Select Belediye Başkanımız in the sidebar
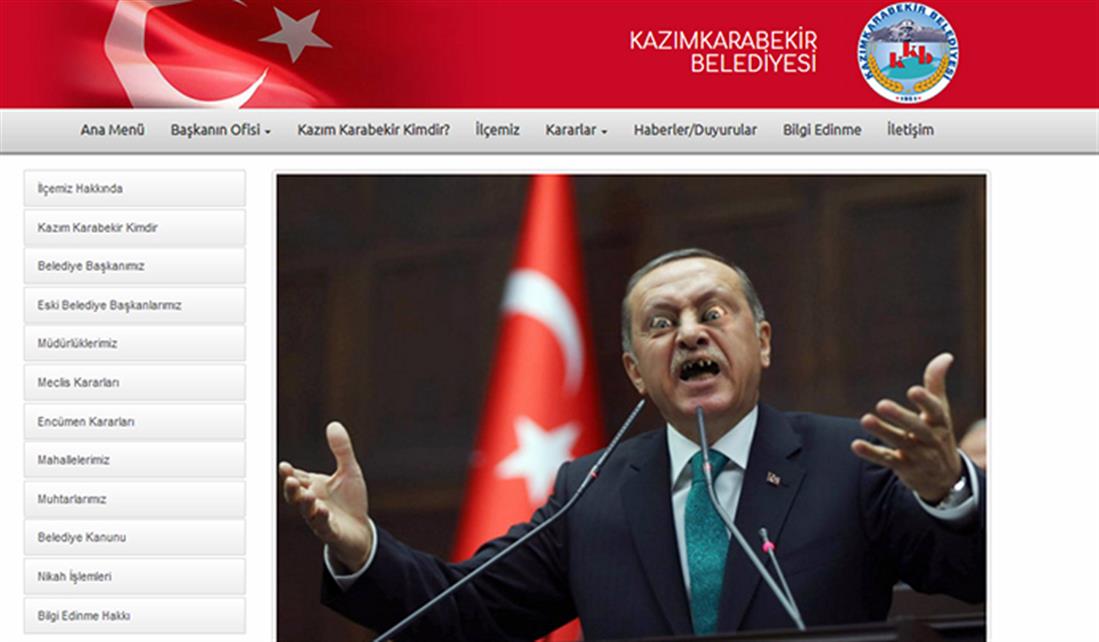1099x642 pixels. [x=134, y=266]
